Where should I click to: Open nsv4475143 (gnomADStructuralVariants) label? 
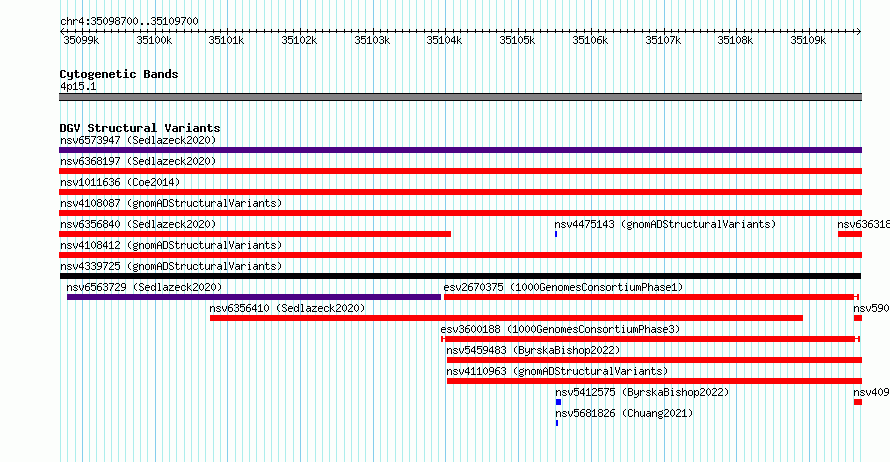665,224
